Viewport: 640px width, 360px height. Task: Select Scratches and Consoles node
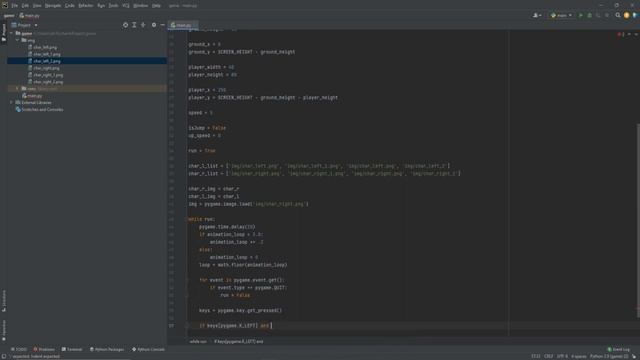point(39,110)
